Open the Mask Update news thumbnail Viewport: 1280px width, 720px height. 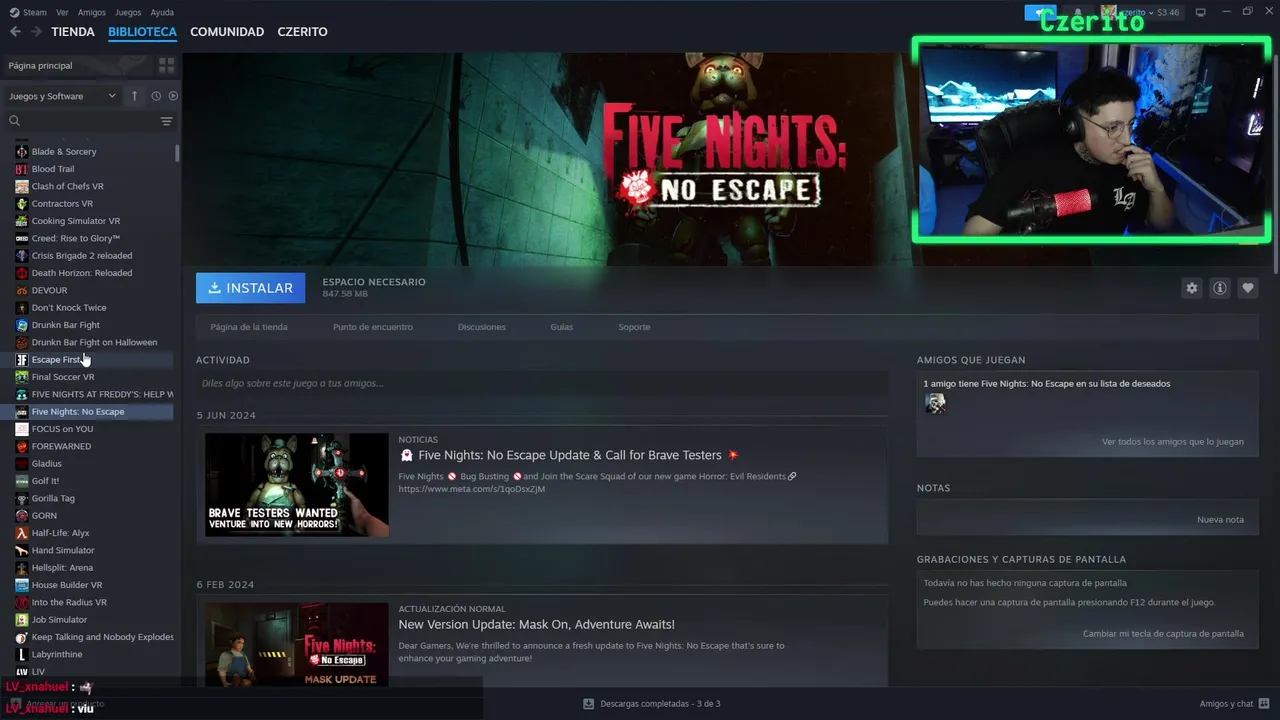(x=297, y=644)
